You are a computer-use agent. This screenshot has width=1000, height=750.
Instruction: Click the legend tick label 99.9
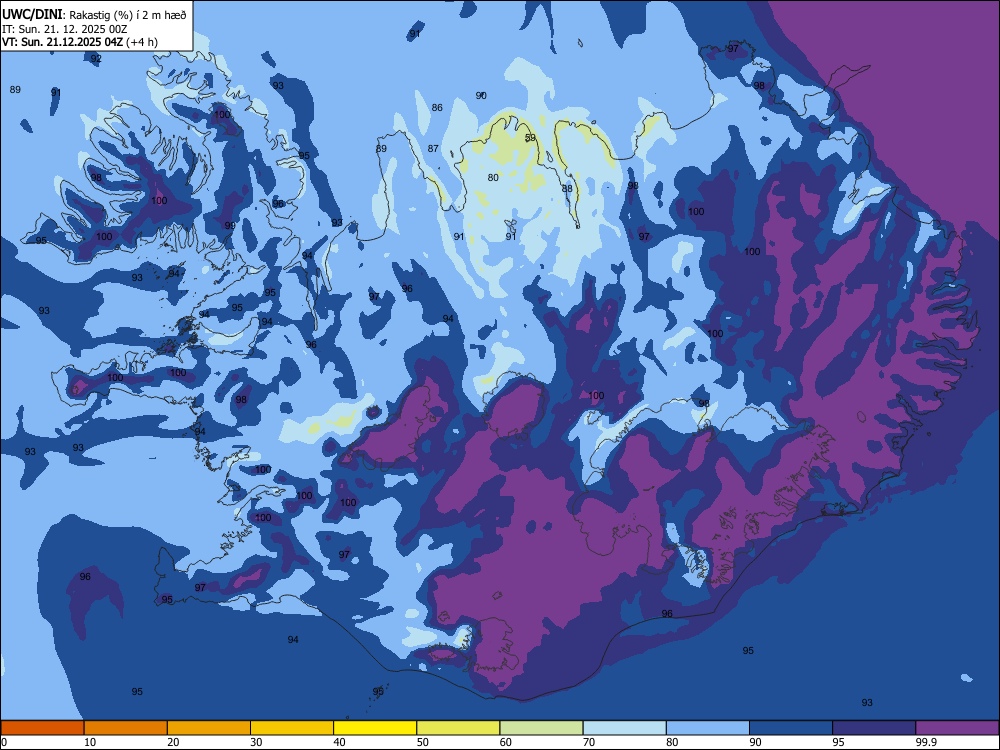[925, 742]
